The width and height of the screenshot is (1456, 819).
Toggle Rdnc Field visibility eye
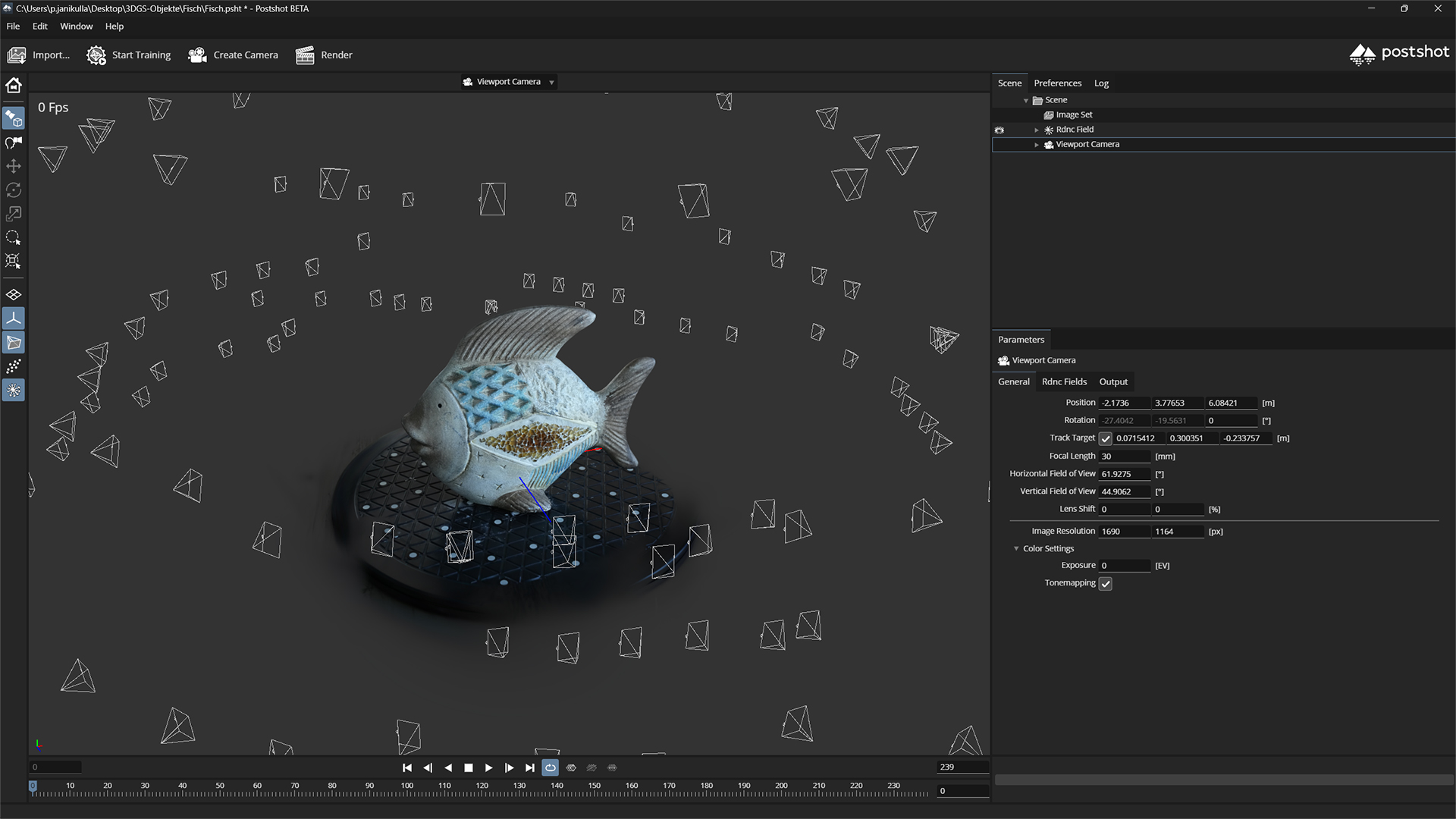point(999,130)
